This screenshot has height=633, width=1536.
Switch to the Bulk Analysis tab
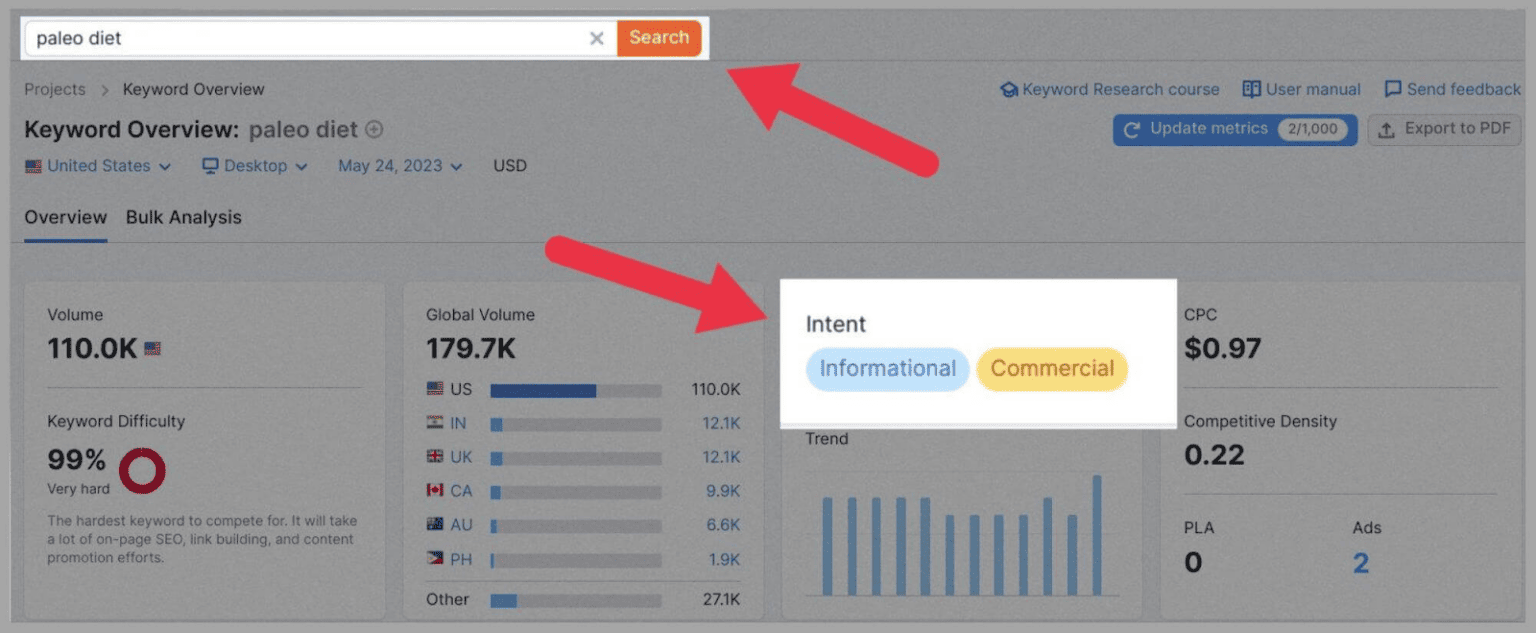click(x=184, y=217)
